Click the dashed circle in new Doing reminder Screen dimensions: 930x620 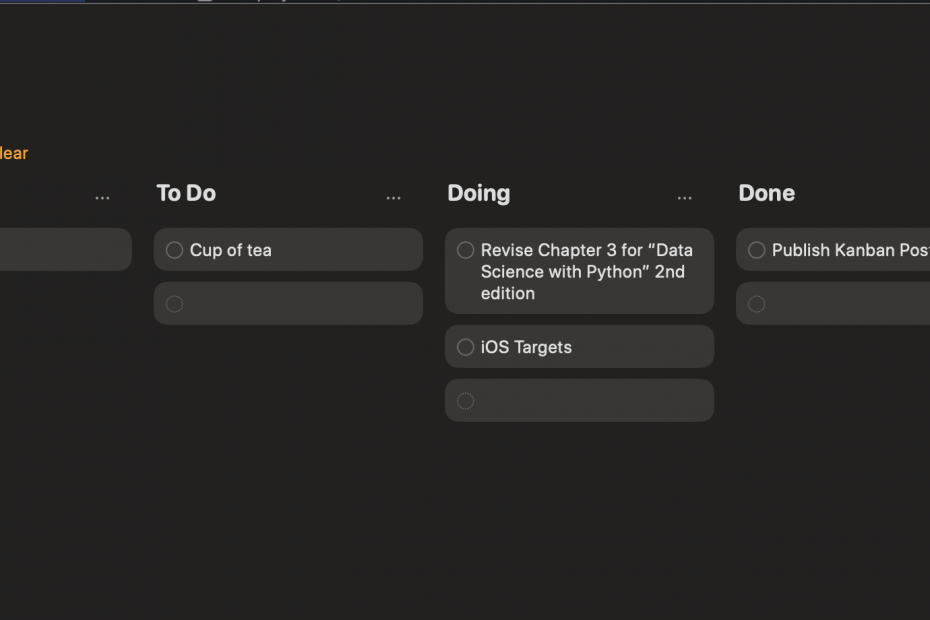click(x=465, y=401)
